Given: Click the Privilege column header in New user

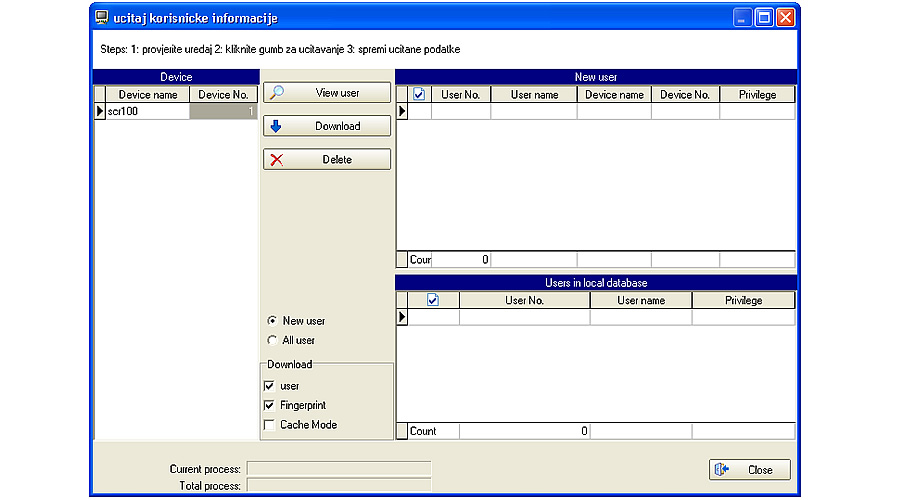Looking at the screenshot, I should click(756, 95).
